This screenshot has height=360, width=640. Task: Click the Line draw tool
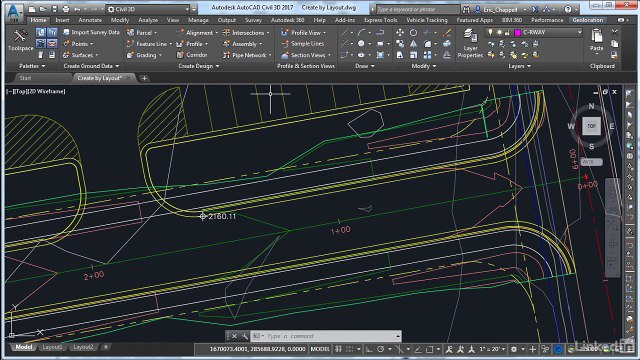345,32
